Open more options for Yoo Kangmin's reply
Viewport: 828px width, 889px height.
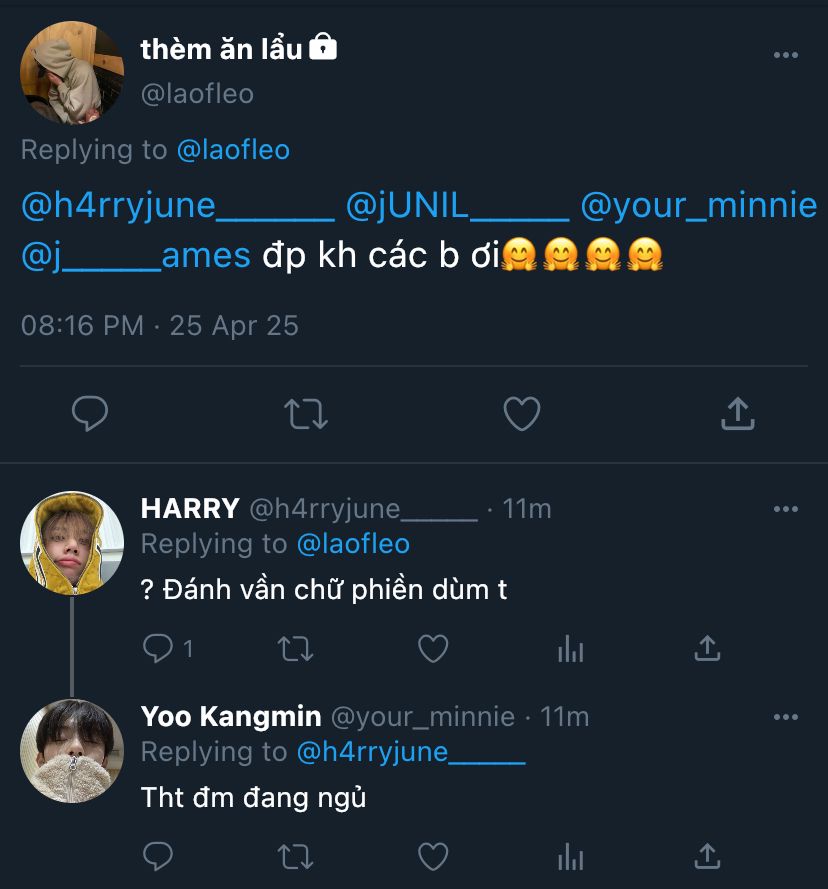(x=786, y=717)
